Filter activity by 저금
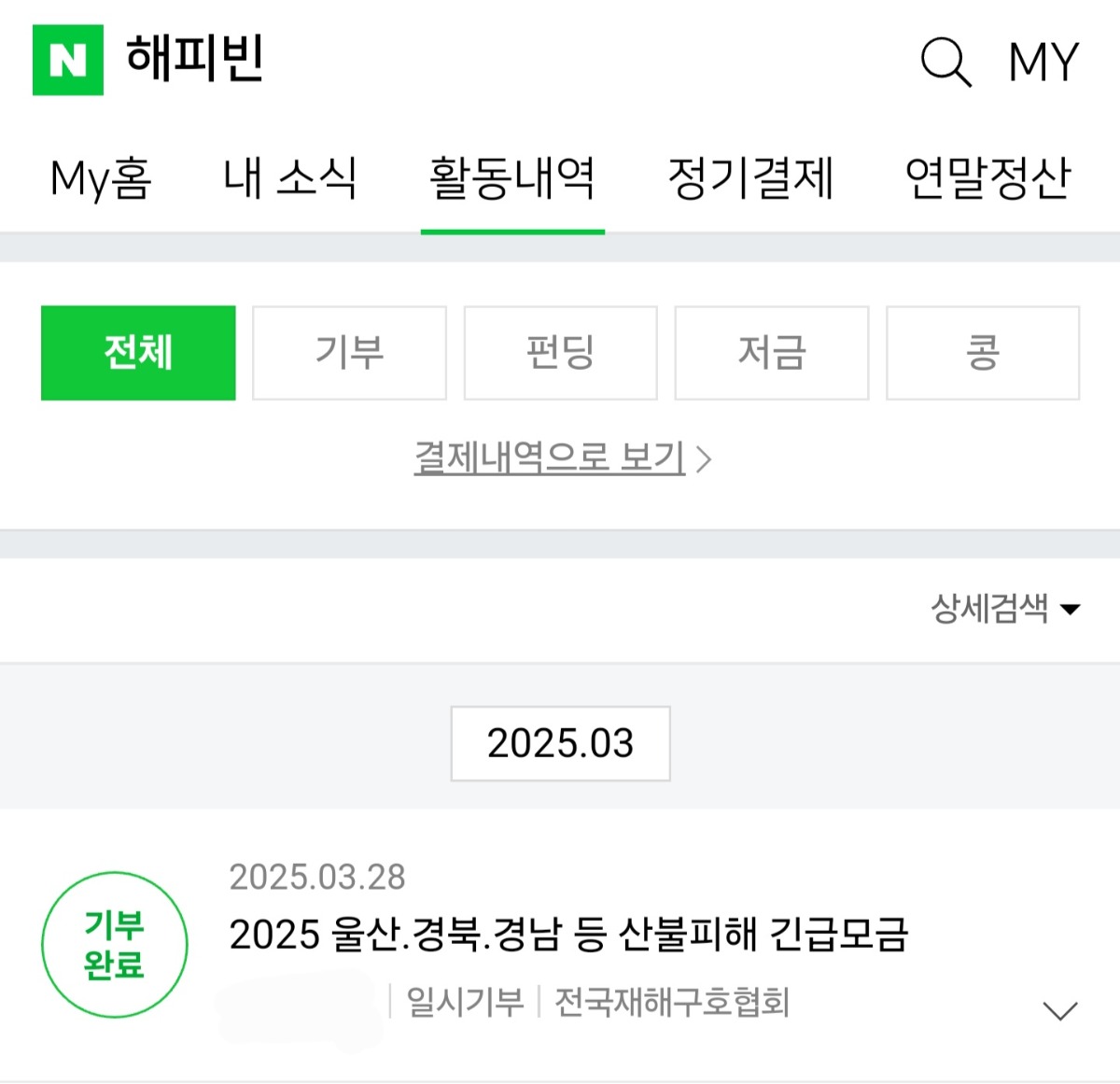Viewport: 1120px width, 1084px height. (x=771, y=353)
